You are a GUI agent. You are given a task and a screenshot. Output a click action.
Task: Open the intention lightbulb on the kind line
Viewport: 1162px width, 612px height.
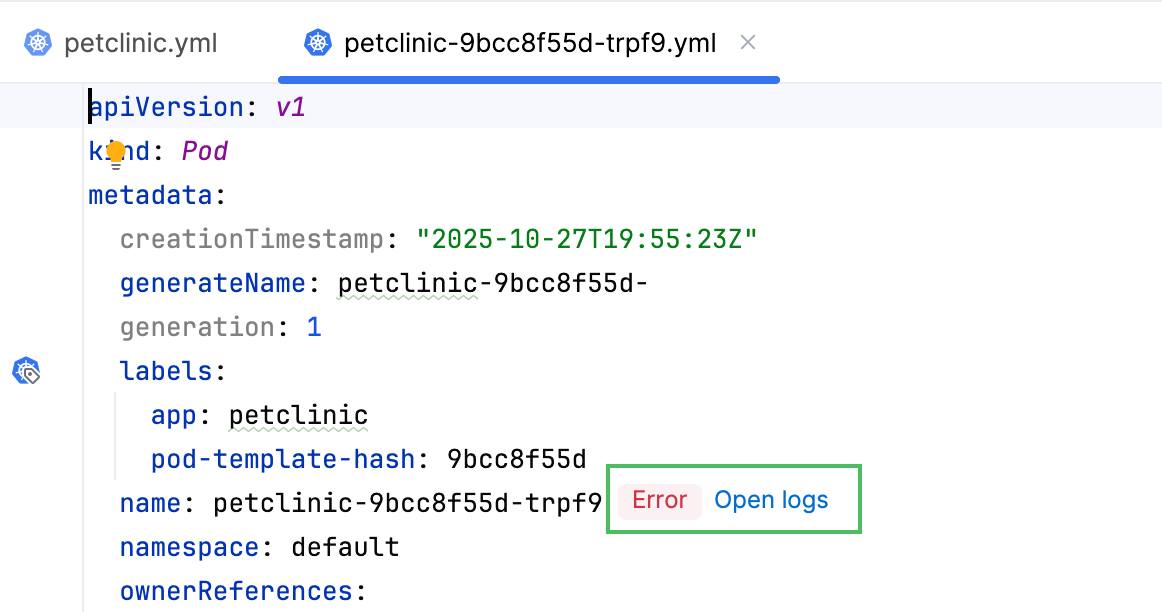[x=115, y=152]
